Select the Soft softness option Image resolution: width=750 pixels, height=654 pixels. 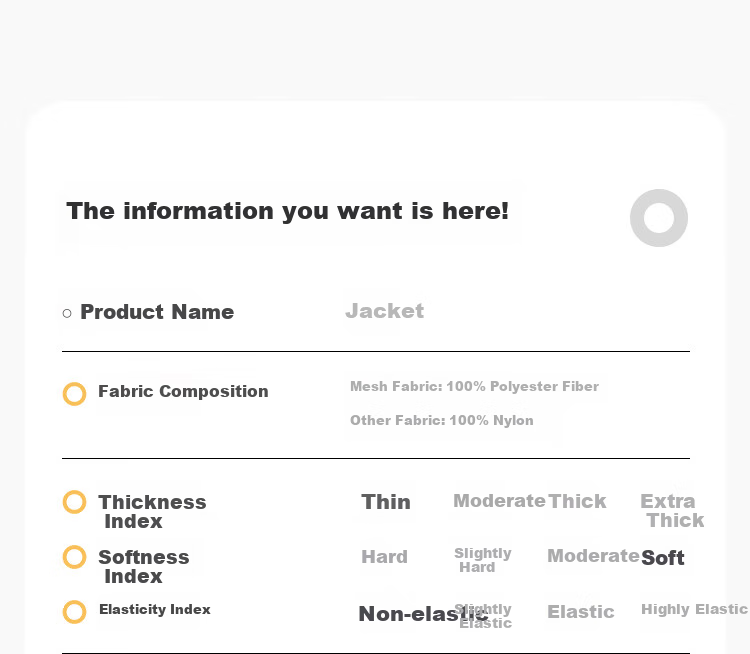point(662,558)
